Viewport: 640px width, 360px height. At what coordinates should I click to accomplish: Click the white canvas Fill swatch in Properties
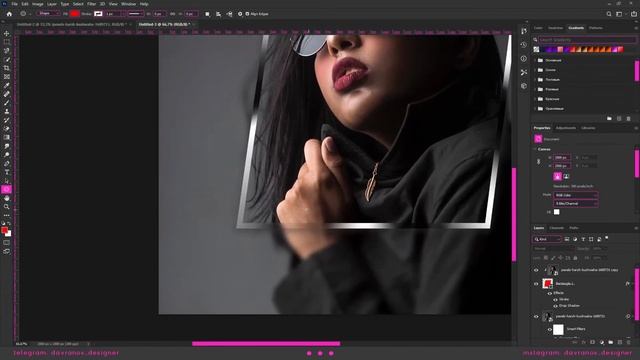point(557,212)
